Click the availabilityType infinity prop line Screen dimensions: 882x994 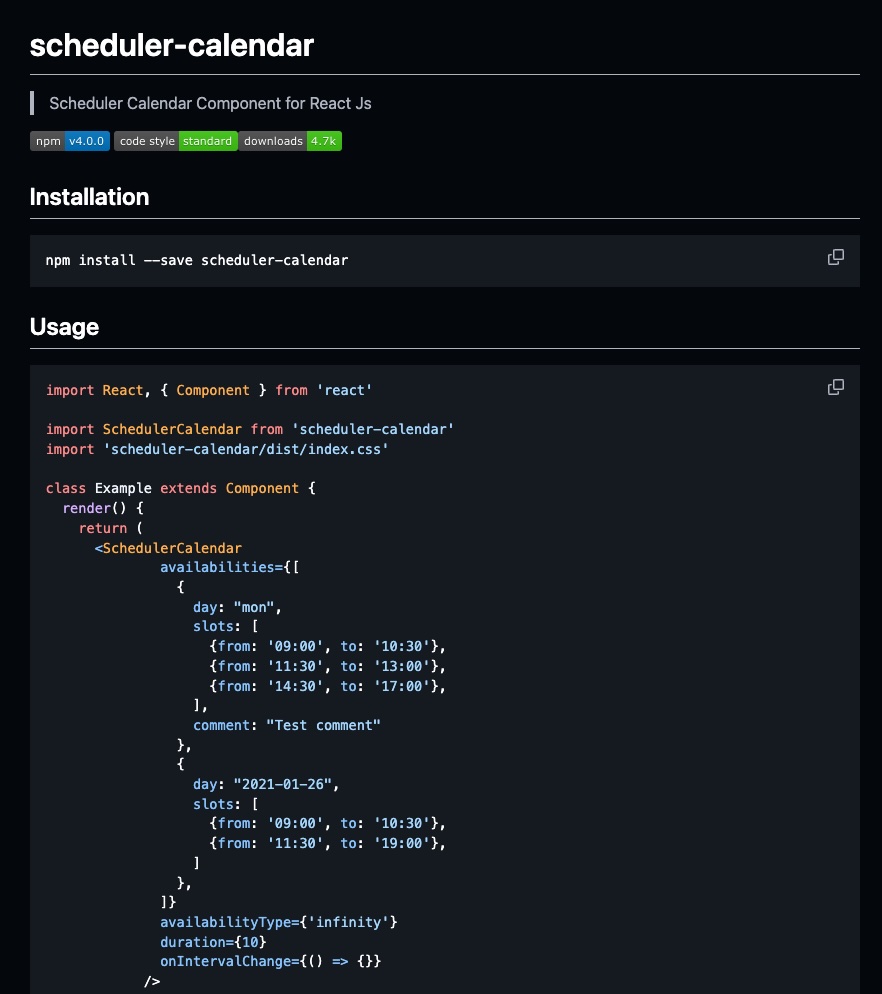click(278, 922)
